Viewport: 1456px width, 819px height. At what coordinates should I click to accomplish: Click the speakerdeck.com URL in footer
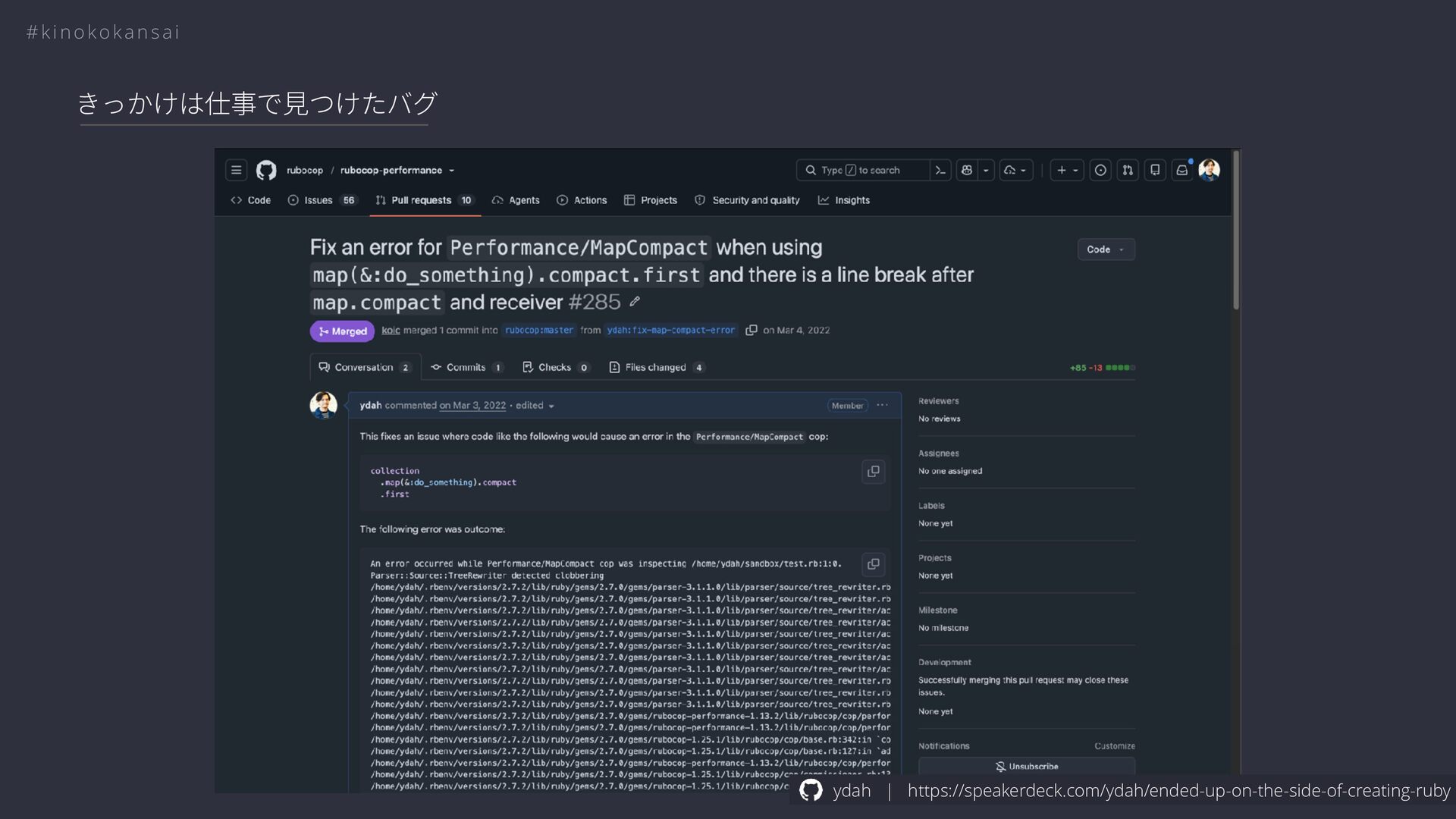point(1178,791)
